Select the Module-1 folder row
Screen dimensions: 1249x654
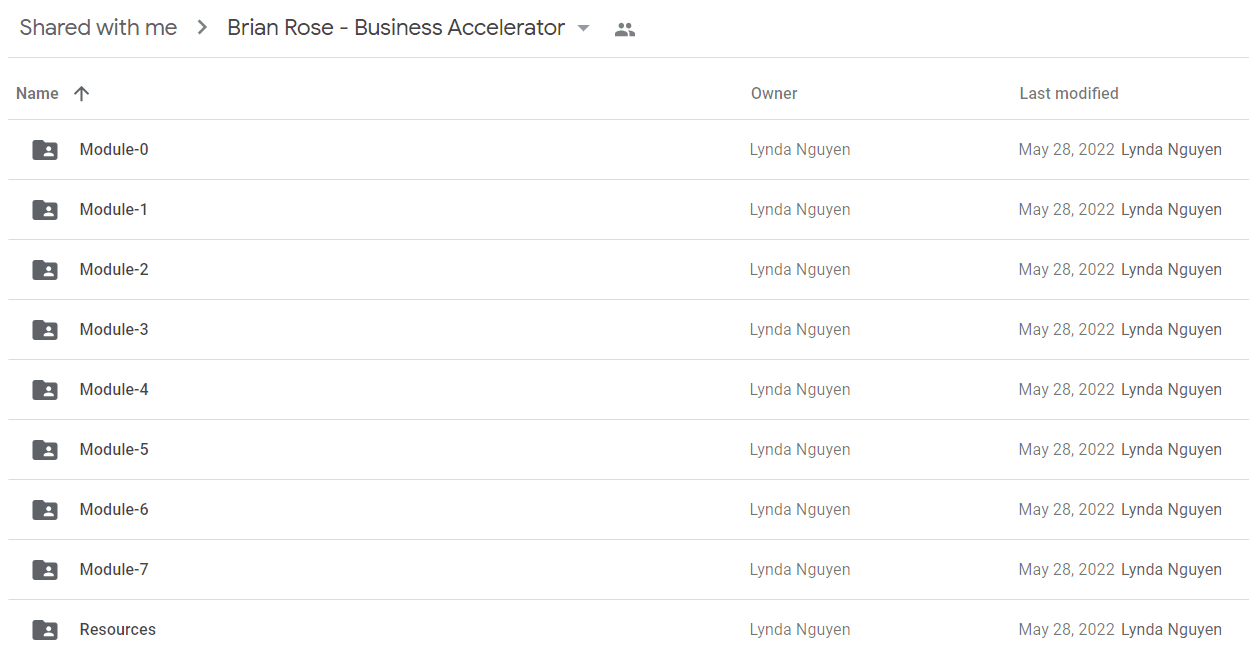point(628,210)
